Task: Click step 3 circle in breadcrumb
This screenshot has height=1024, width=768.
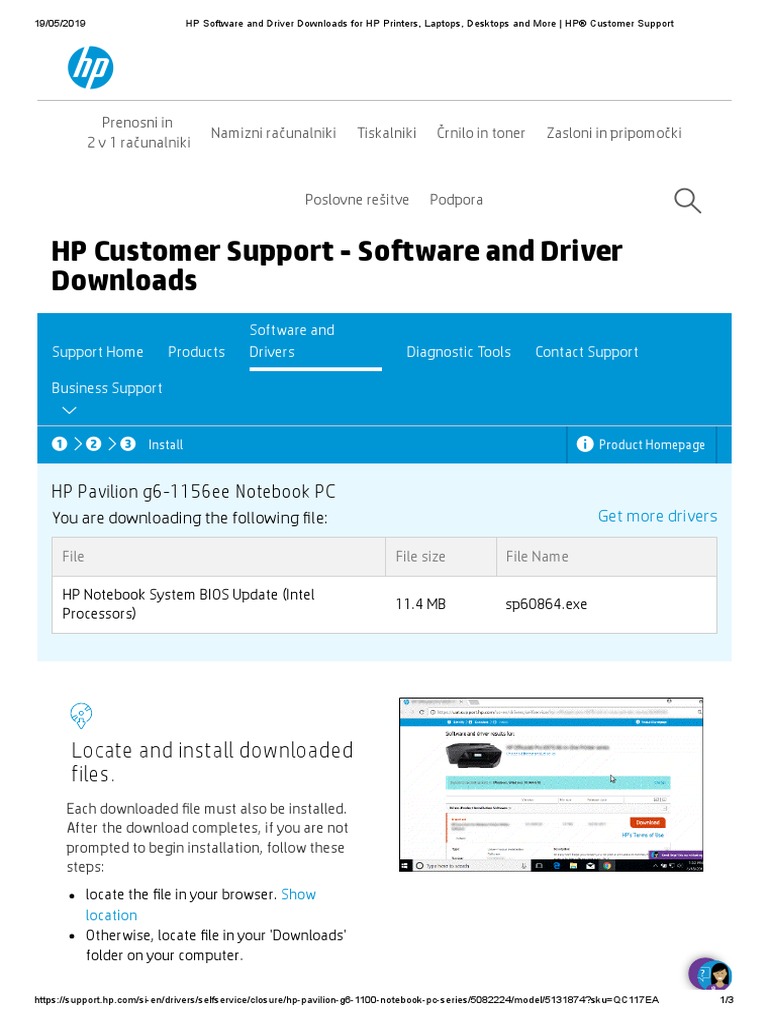Action: [128, 444]
